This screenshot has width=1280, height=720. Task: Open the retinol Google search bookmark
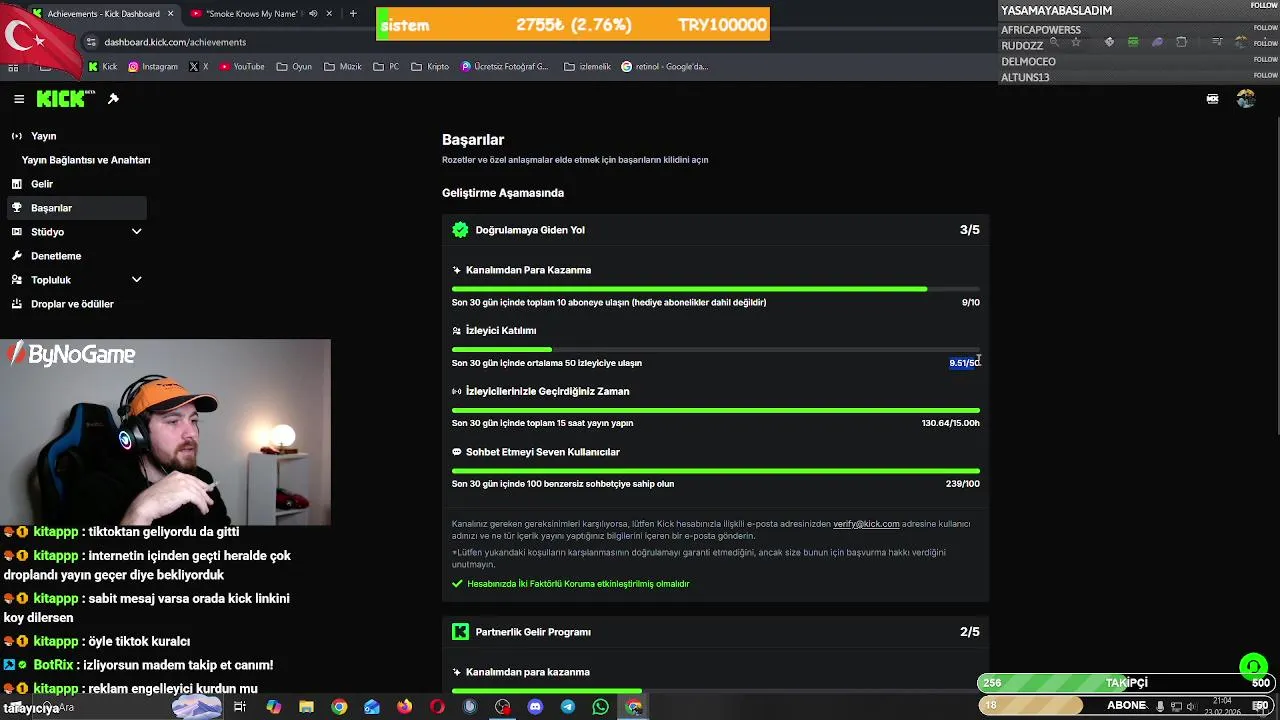[x=664, y=67]
